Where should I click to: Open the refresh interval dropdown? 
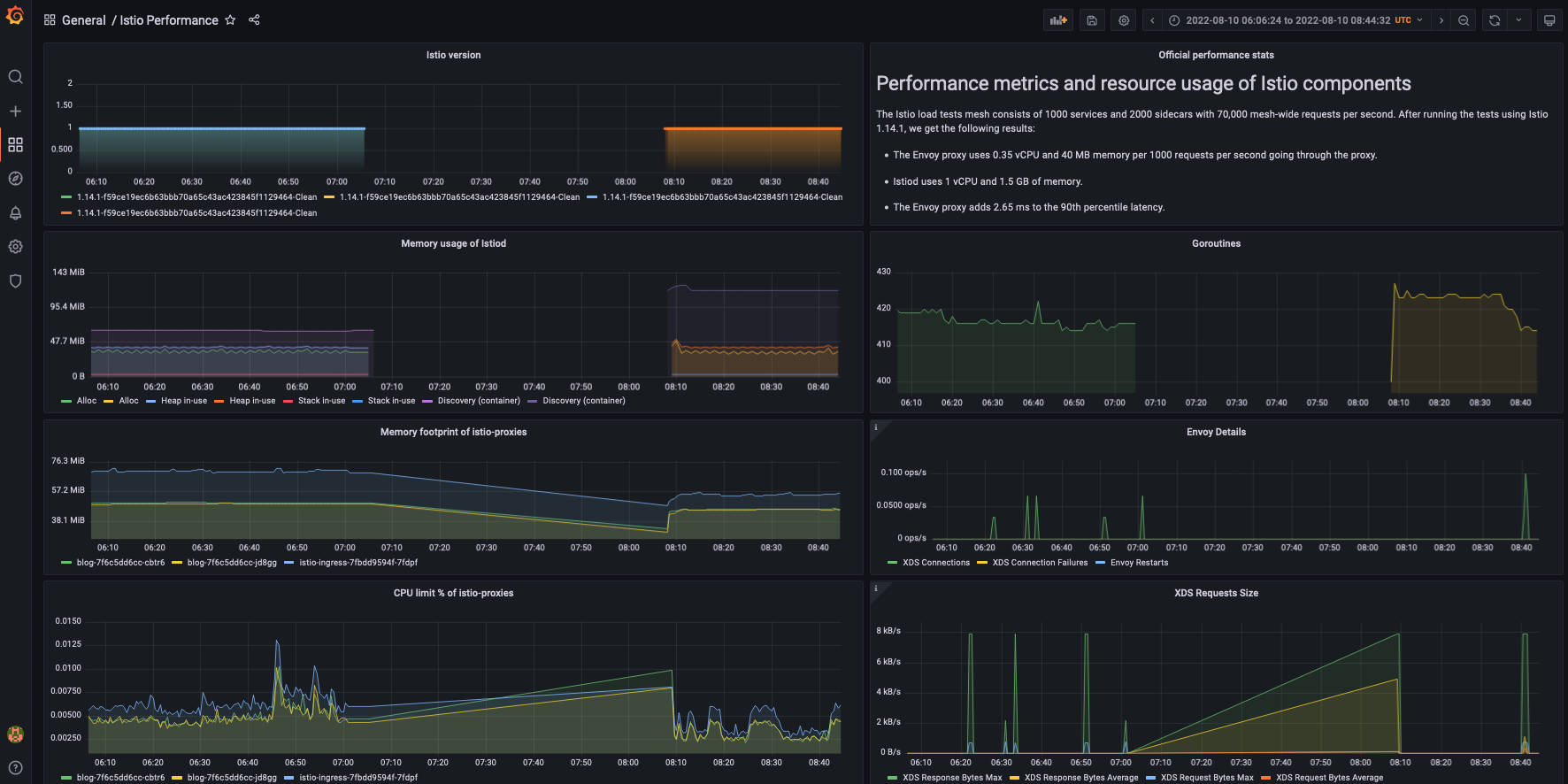[x=1518, y=20]
